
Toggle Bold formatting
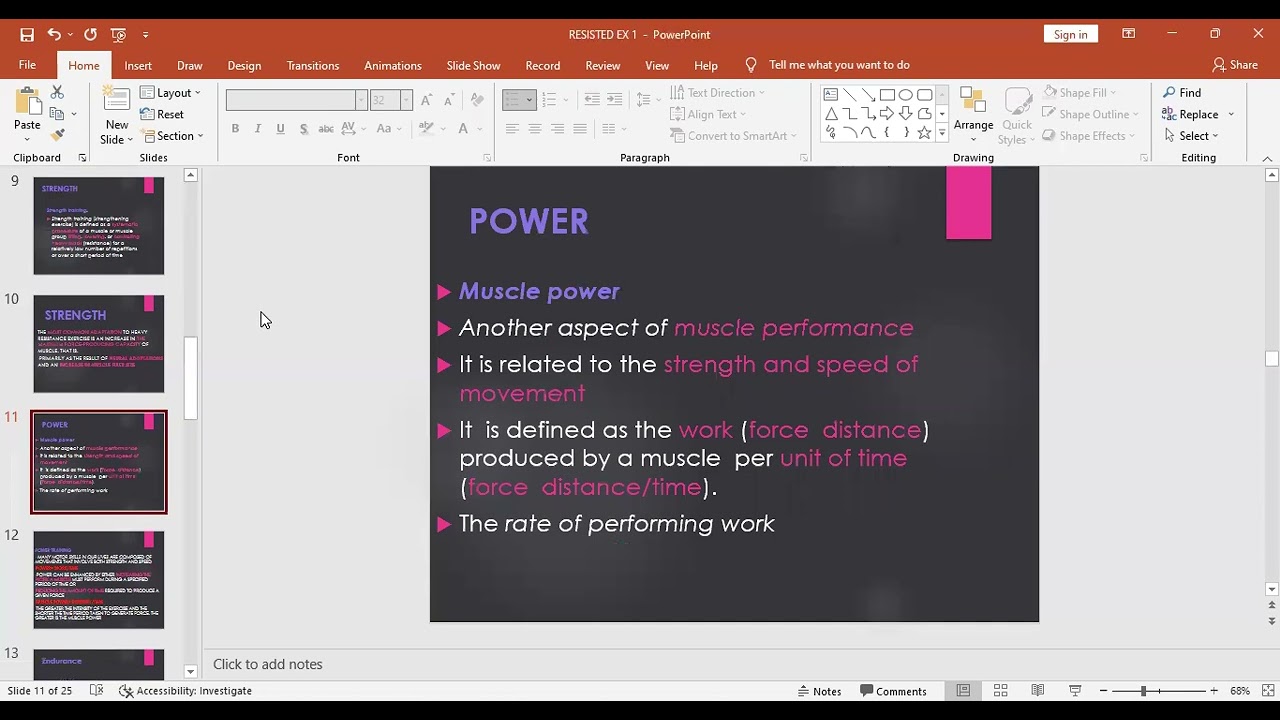pos(235,128)
